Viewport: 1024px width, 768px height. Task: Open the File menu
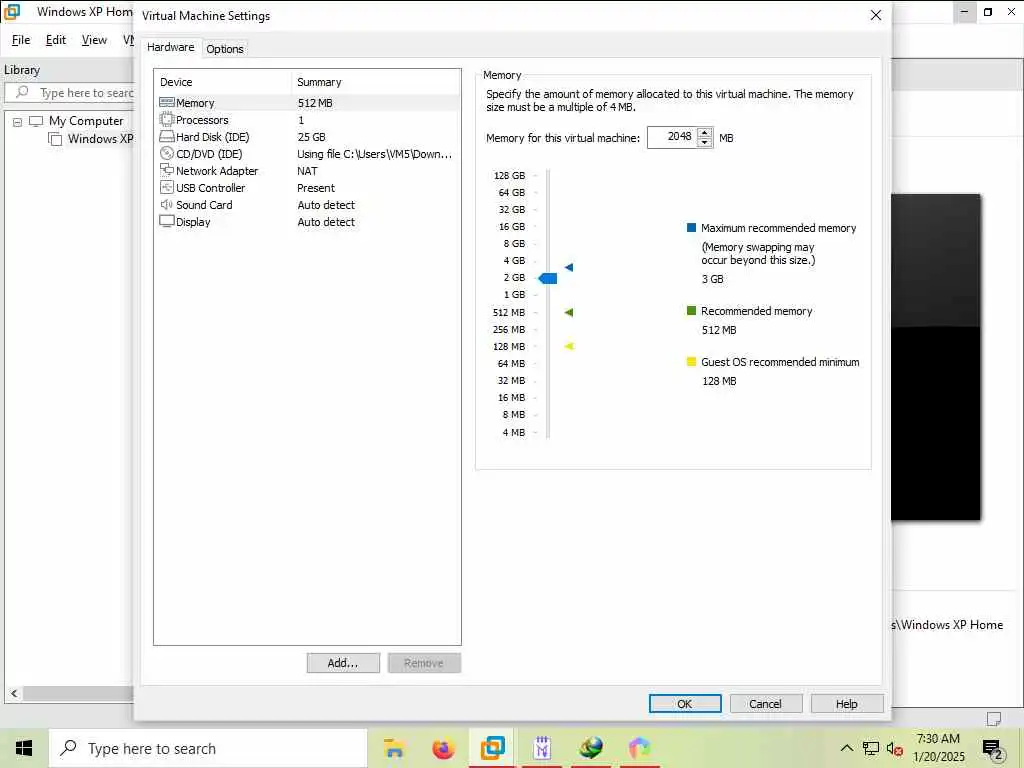[21, 40]
